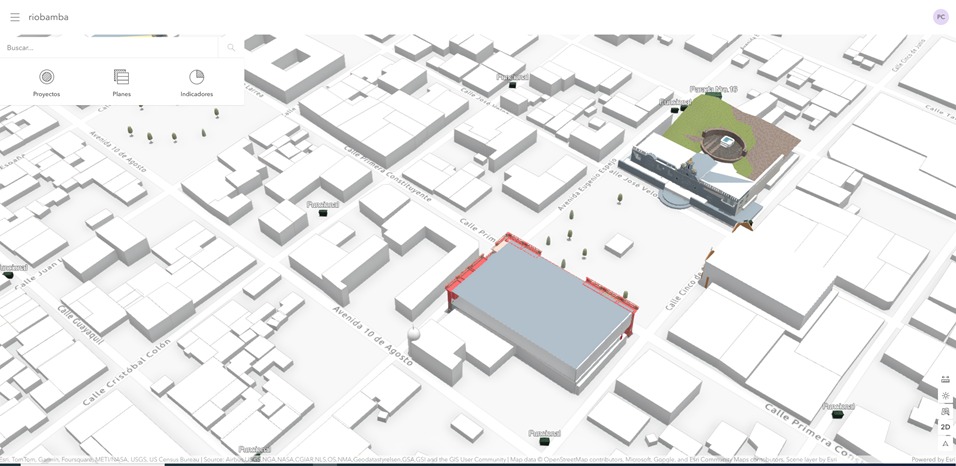The image size is (956, 466).
Task: Switch the view to 2D
Action: click(945, 427)
